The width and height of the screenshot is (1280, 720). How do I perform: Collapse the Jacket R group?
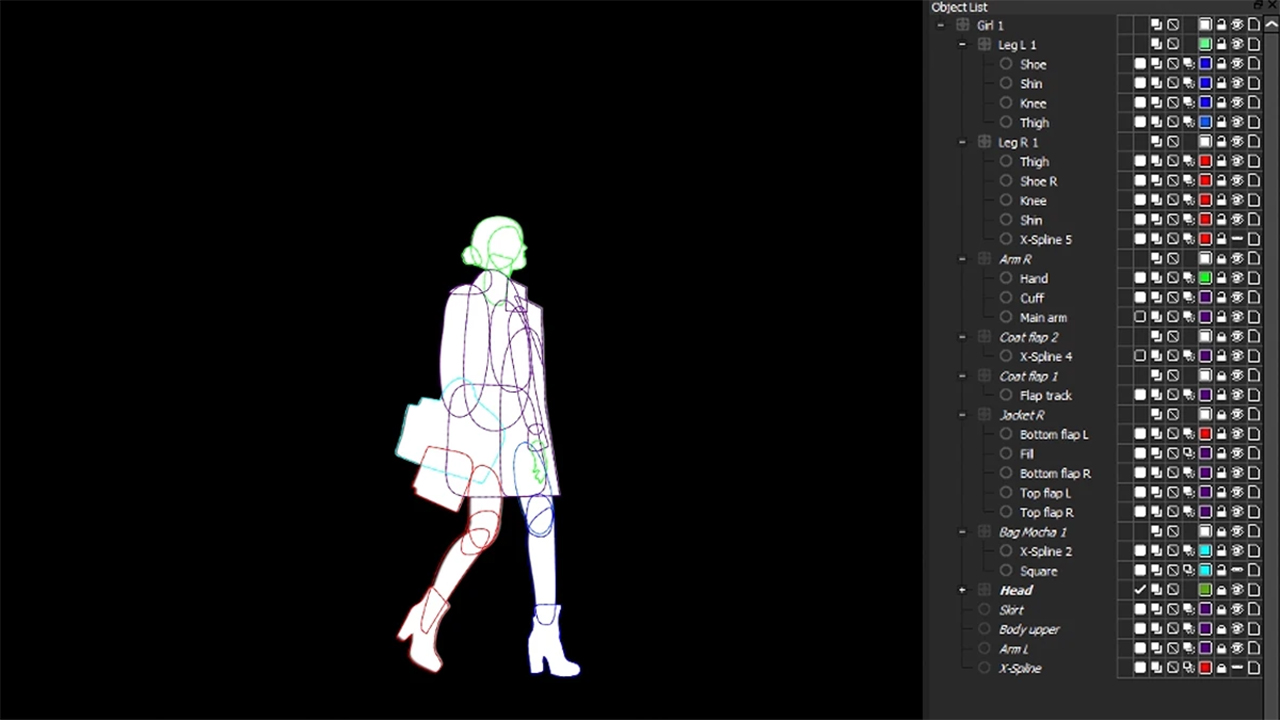[x=962, y=415]
